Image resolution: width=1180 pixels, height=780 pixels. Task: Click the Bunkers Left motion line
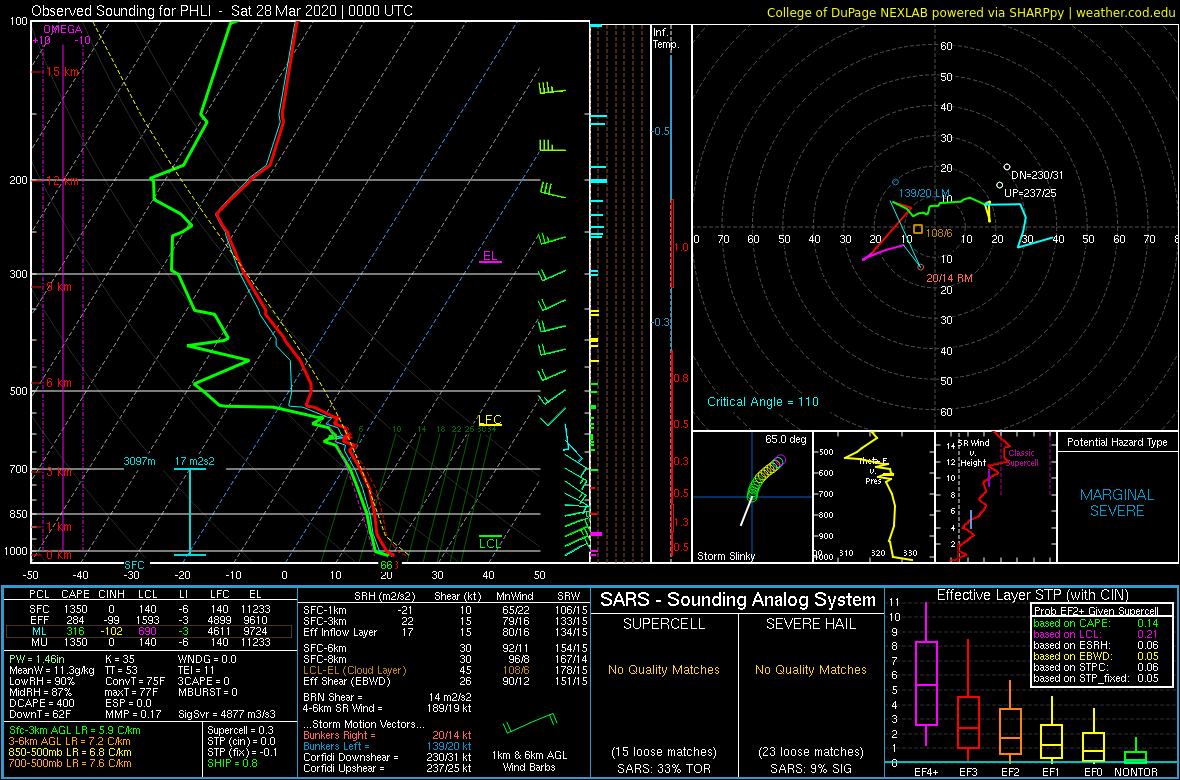pos(388,745)
